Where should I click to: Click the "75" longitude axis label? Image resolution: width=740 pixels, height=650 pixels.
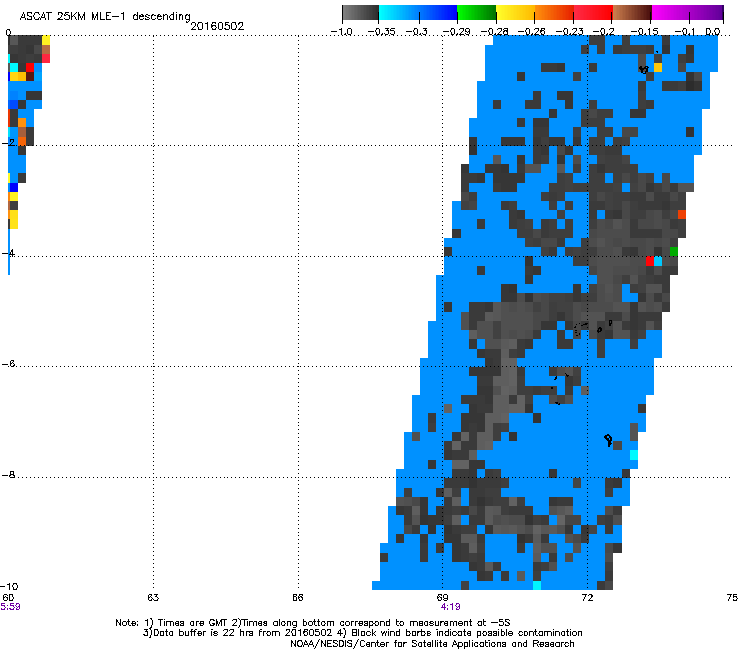click(x=732, y=598)
